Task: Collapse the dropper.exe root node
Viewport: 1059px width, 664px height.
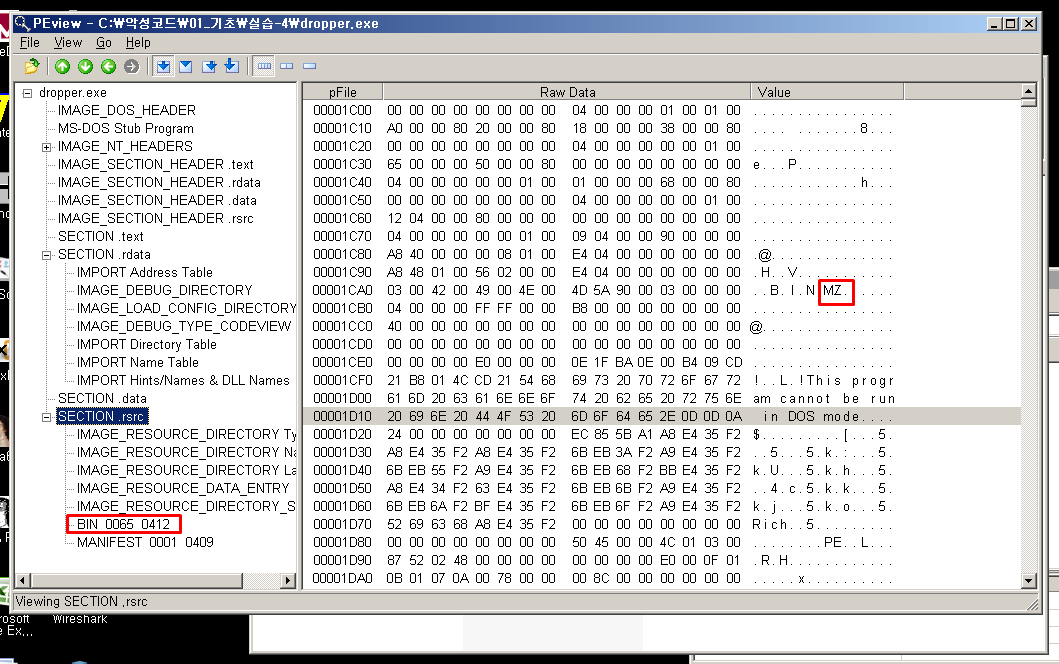Action: click(28, 93)
